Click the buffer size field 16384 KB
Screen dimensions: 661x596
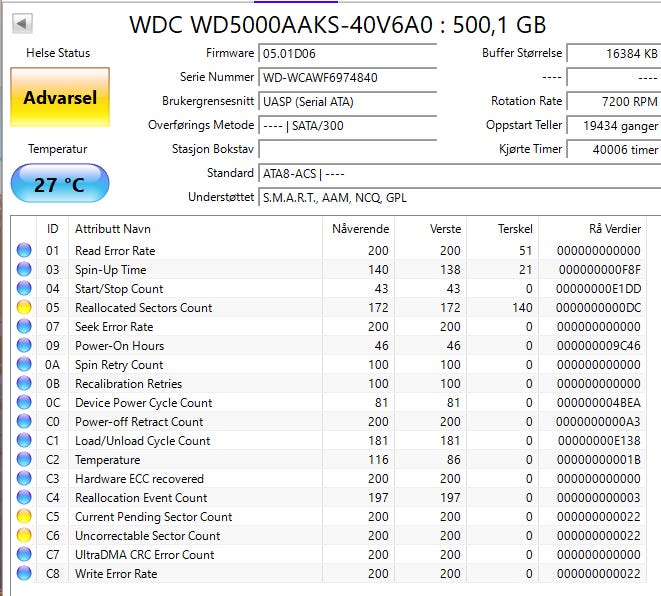[614, 54]
